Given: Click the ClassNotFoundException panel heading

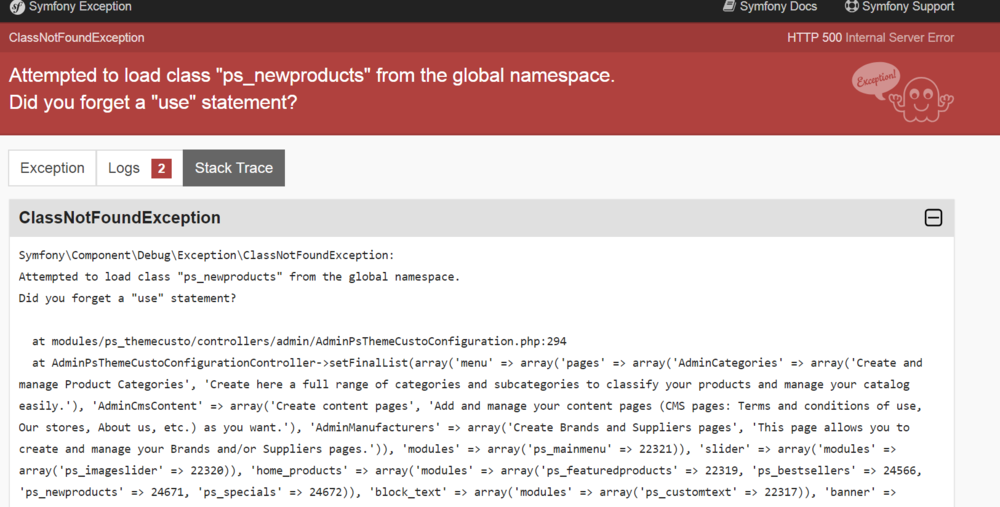Looking at the screenshot, I should [119, 218].
